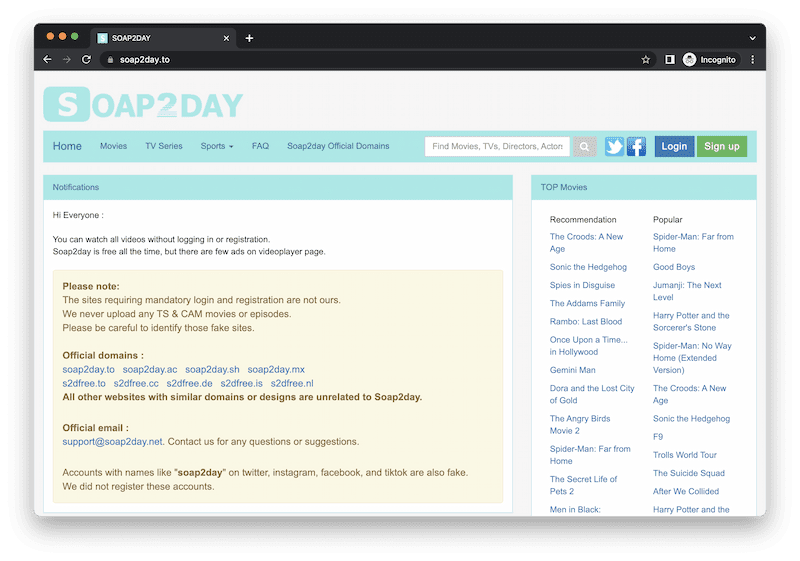Open the s2dfree.nl domain link
The width and height of the screenshot is (800, 561).
tap(292, 383)
